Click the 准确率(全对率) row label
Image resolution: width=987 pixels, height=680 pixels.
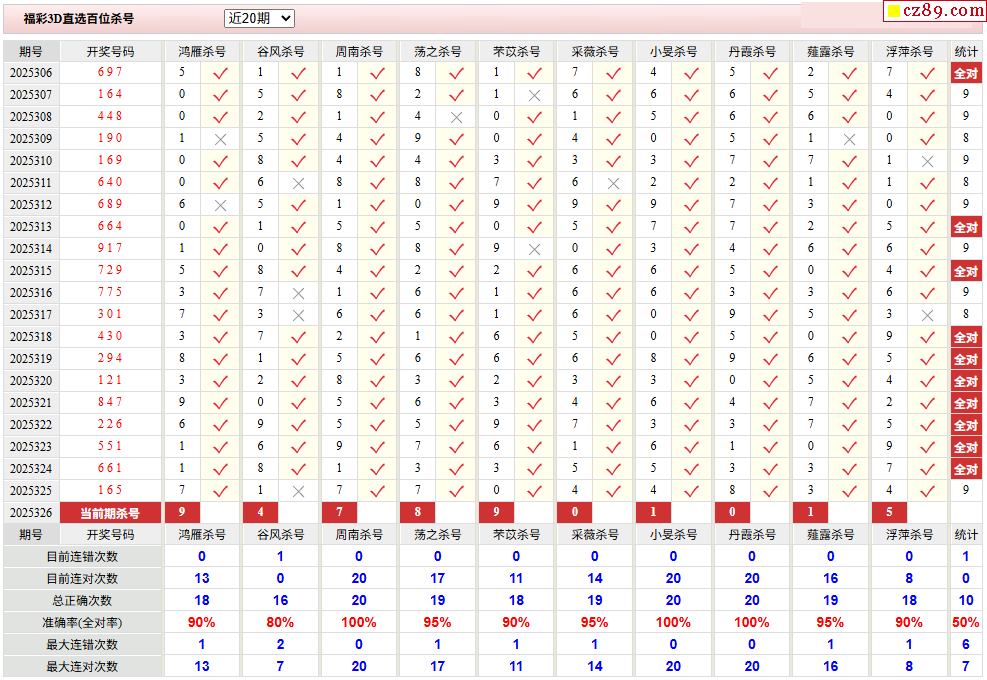82,622
